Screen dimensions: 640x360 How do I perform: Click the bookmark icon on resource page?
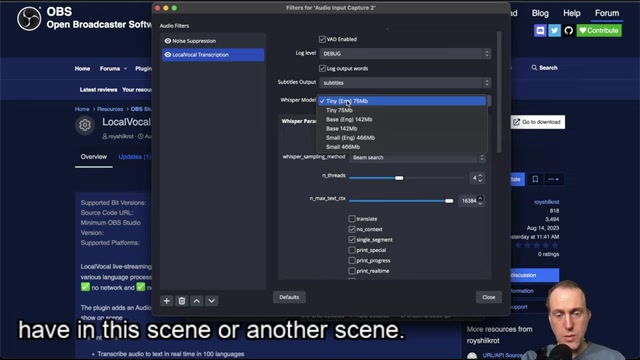[x=535, y=179]
